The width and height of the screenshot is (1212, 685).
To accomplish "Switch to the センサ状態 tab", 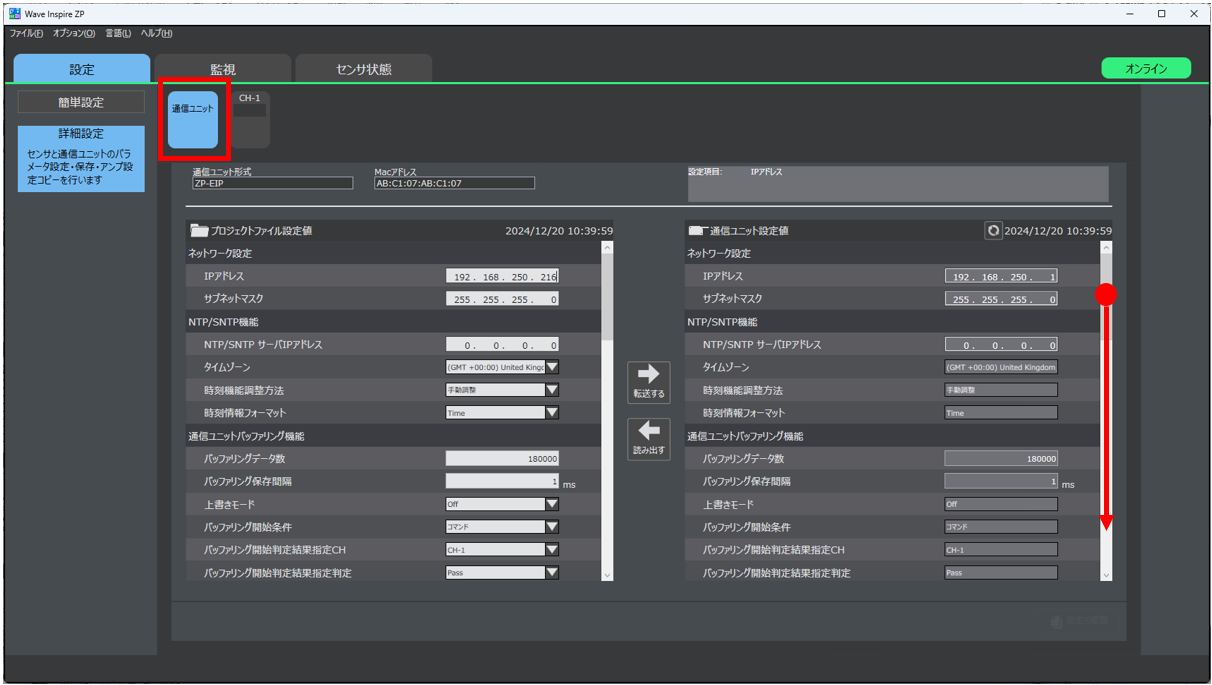I will (364, 68).
